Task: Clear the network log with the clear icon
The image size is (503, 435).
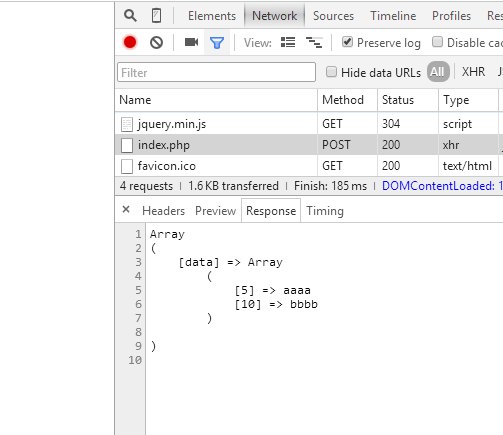Action: (156, 43)
